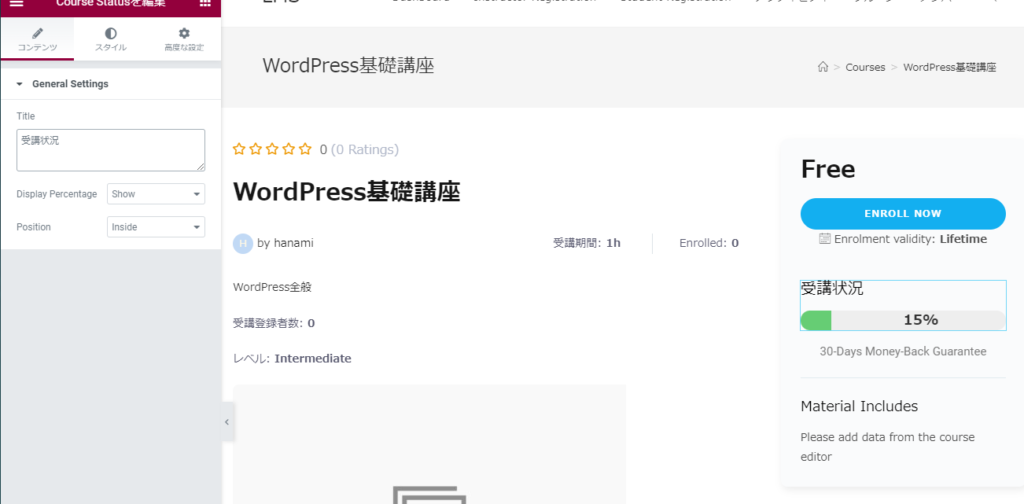Collapse the editor panel with side arrow
Image resolution: width=1024 pixels, height=504 pixels.
[x=227, y=422]
